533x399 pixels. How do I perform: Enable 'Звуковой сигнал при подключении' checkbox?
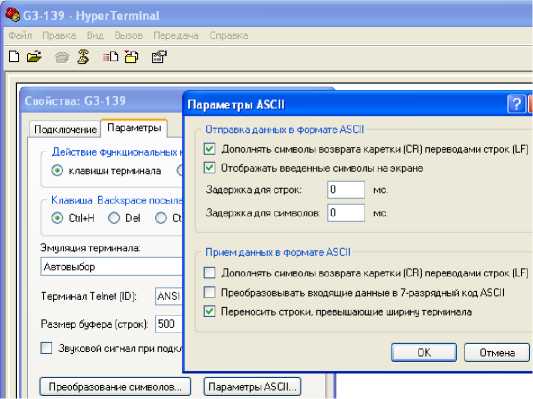(x=46, y=348)
